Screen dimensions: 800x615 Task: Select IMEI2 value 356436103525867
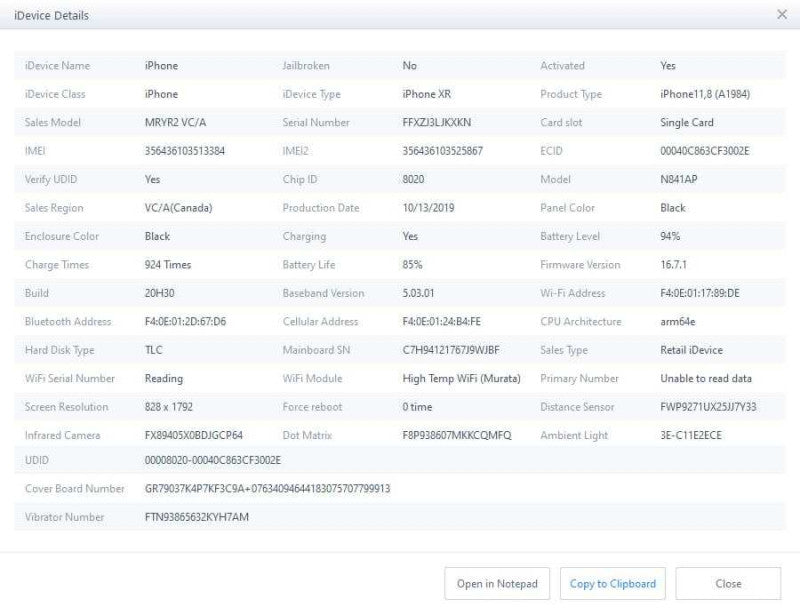coord(442,151)
